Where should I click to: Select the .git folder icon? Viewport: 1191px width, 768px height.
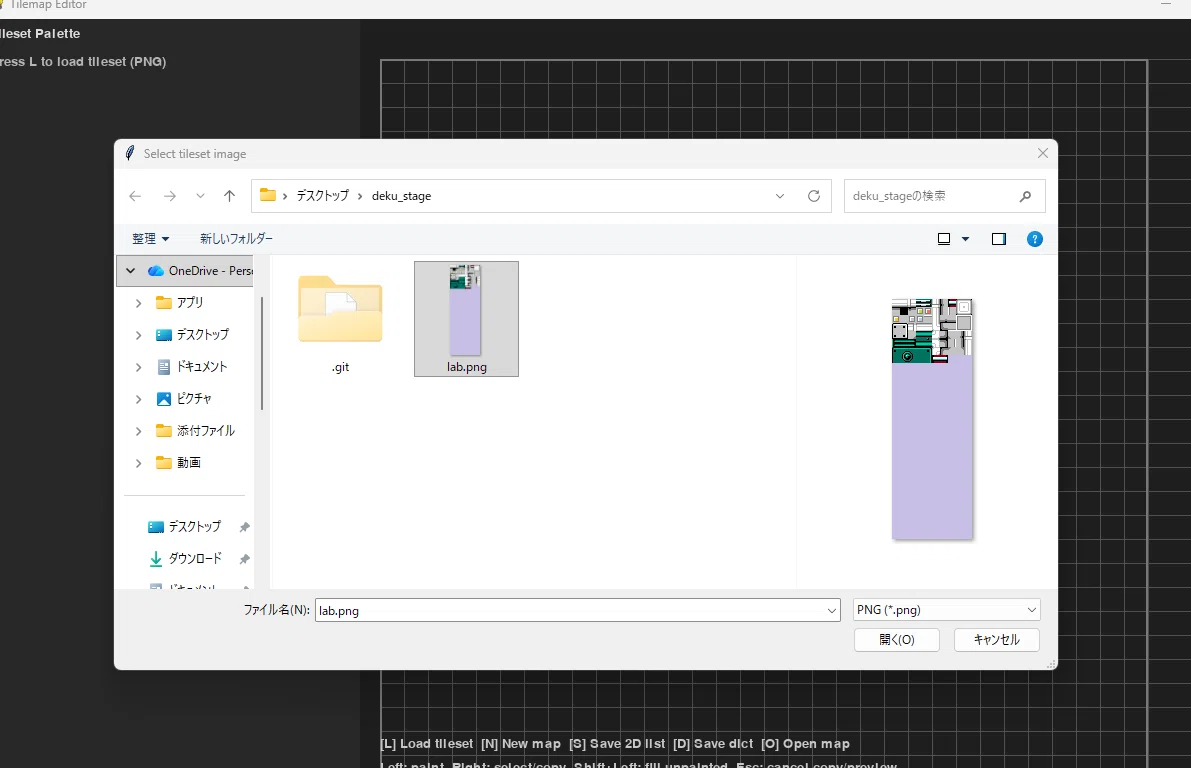tap(340, 308)
